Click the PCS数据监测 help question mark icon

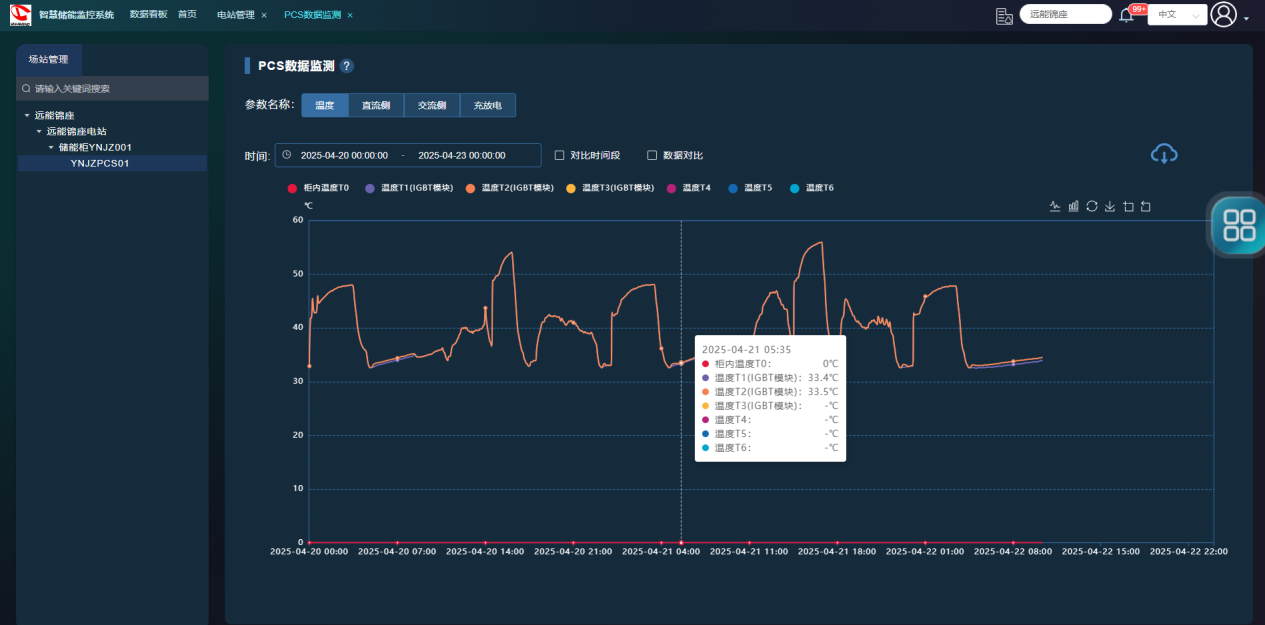347,66
